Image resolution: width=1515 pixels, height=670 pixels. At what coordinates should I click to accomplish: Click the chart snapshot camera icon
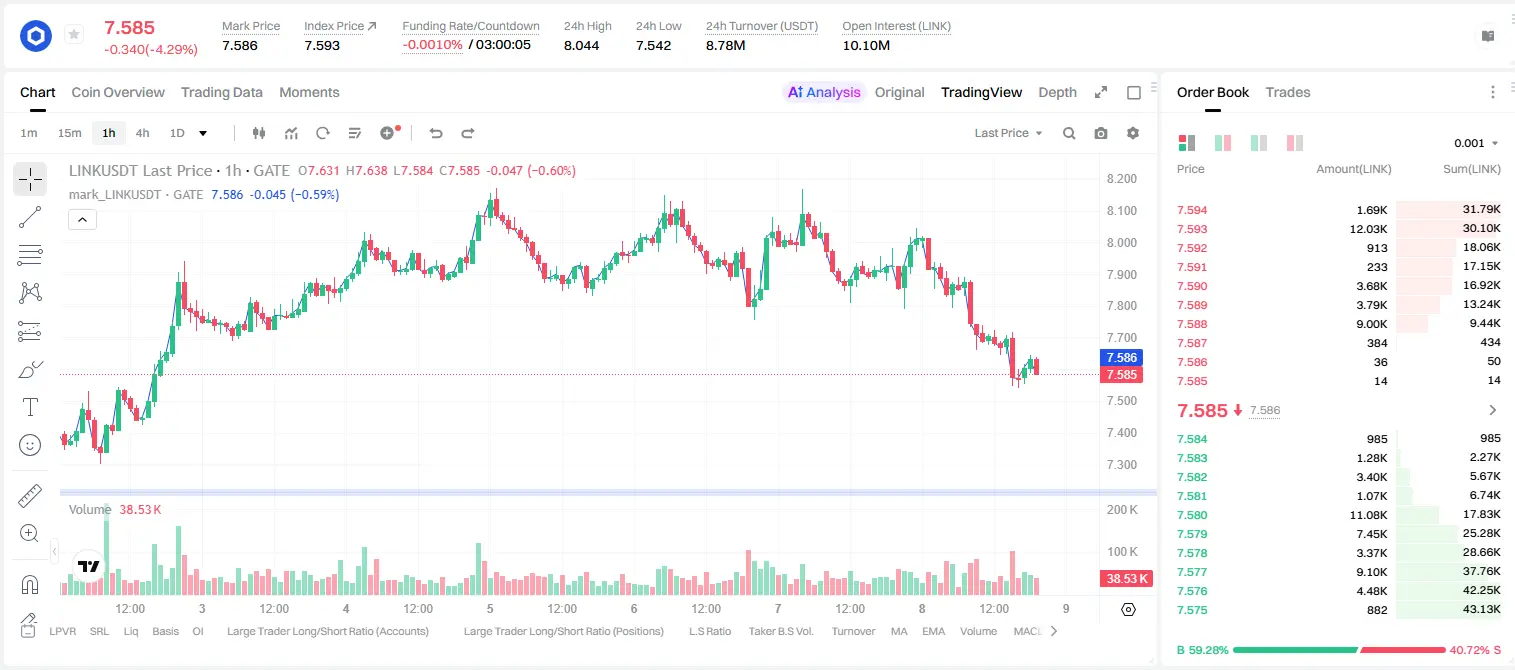[x=1101, y=133]
